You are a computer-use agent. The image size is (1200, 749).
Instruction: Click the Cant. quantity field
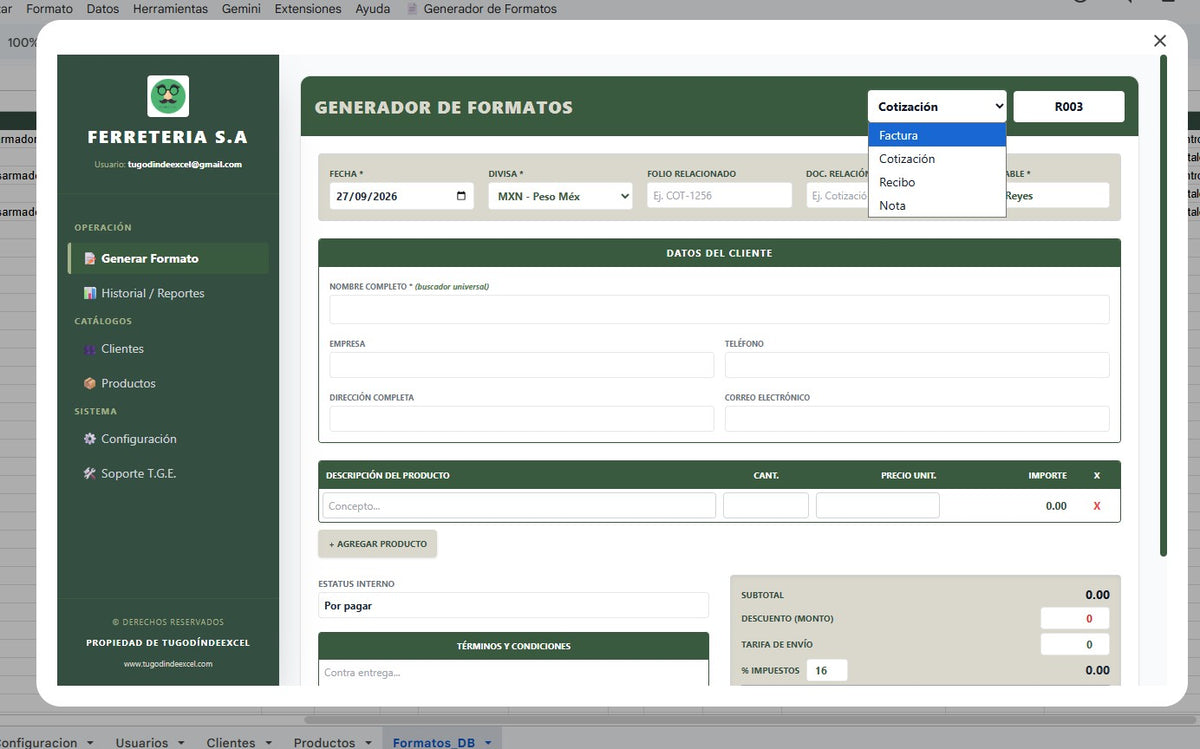click(x=766, y=506)
